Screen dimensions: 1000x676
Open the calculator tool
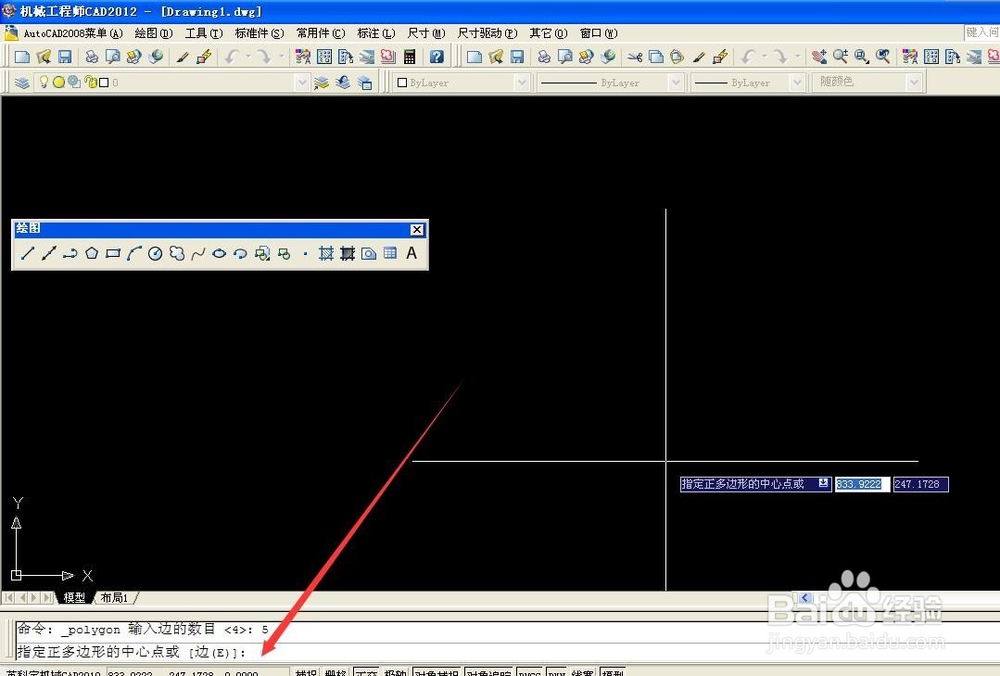click(x=409, y=57)
